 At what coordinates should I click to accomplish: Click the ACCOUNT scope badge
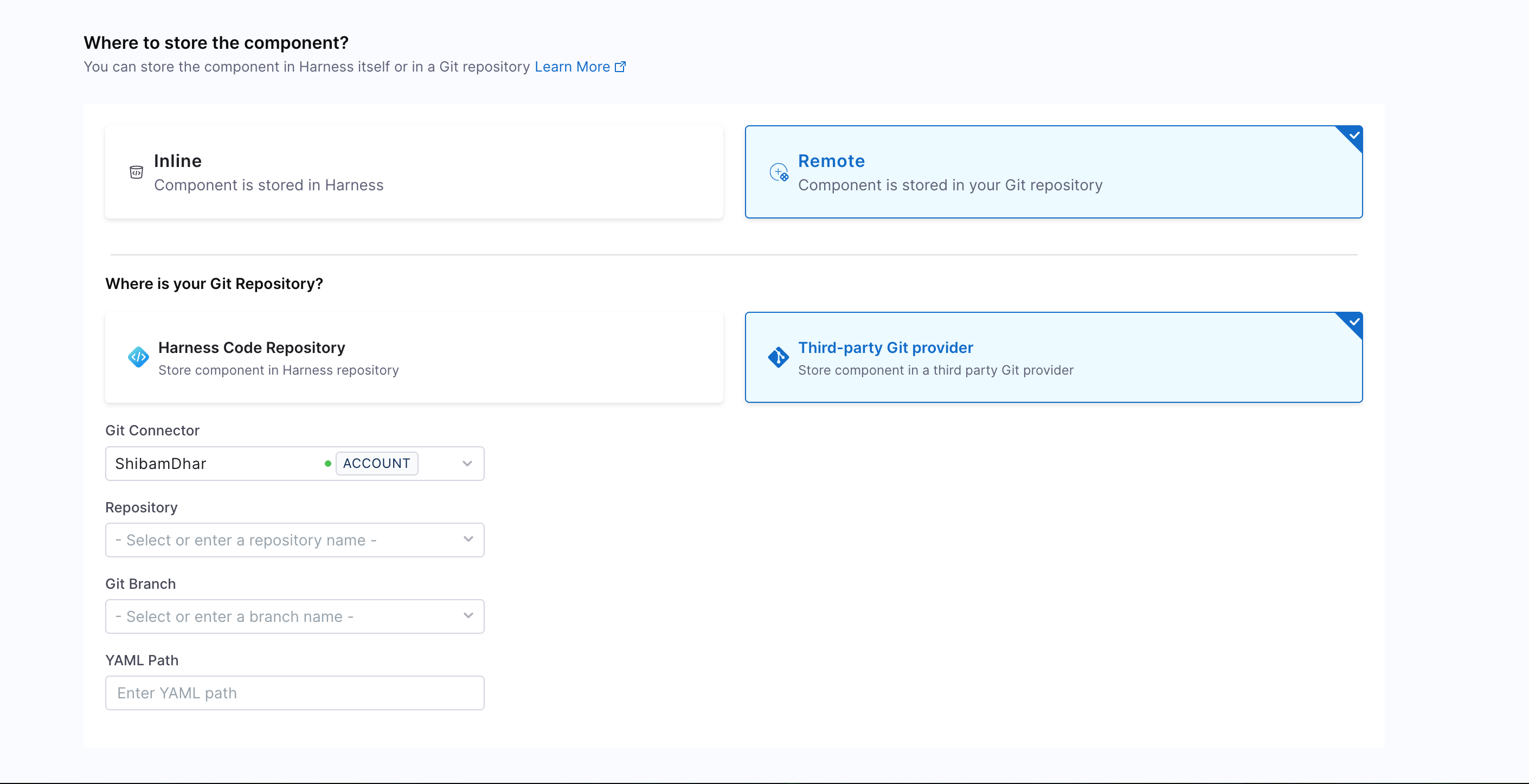tap(376, 464)
